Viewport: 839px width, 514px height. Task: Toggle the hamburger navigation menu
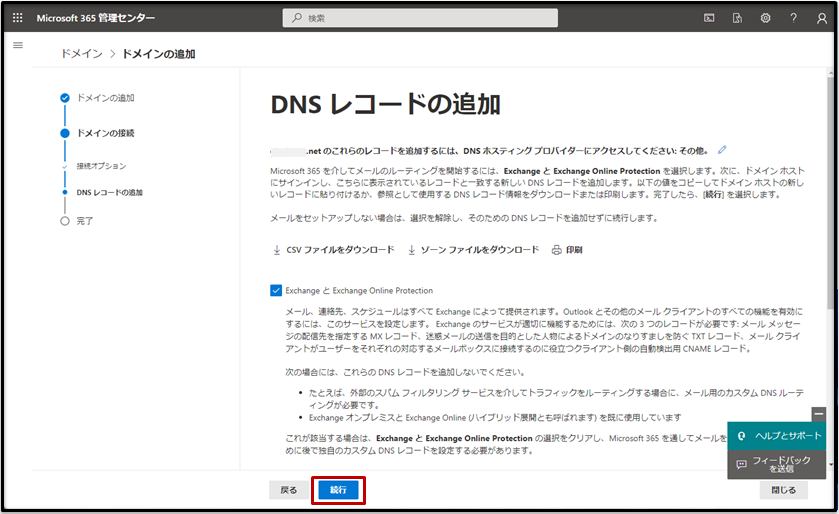pos(18,45)
